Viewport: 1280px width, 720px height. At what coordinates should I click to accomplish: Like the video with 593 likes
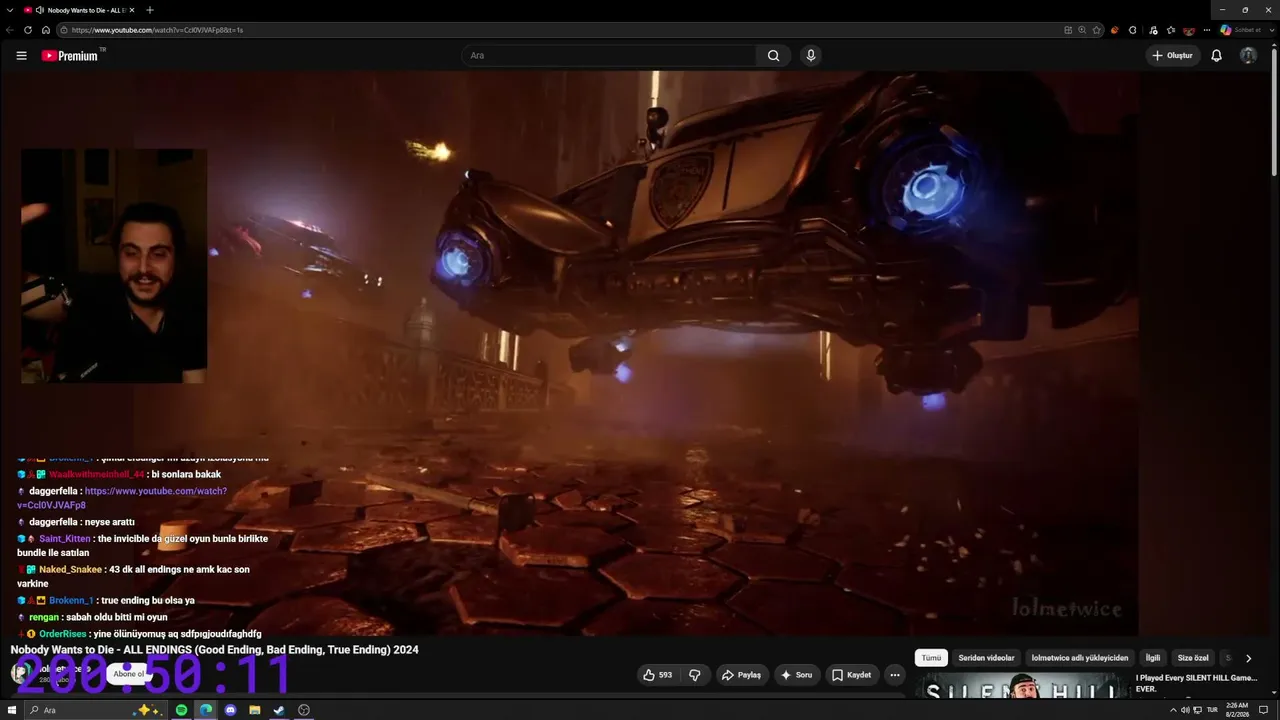[659, 675]
